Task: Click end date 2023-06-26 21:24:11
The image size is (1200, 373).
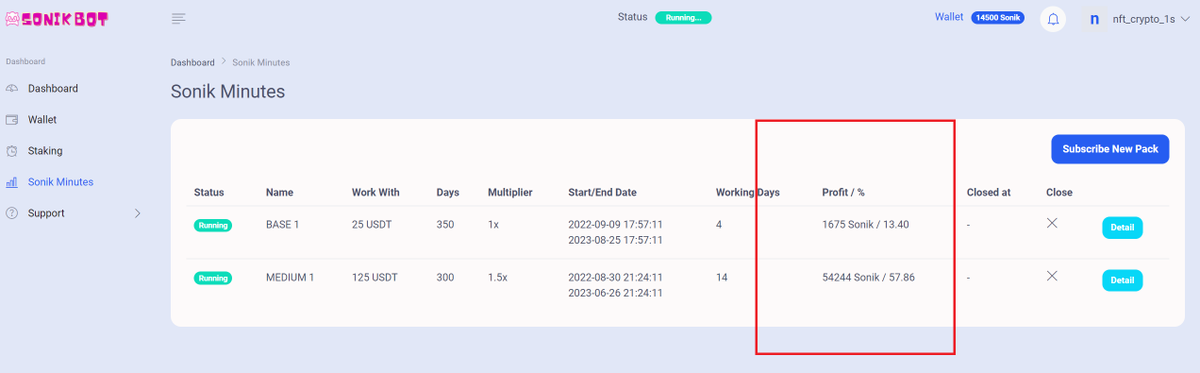Action: coord(615,293)
